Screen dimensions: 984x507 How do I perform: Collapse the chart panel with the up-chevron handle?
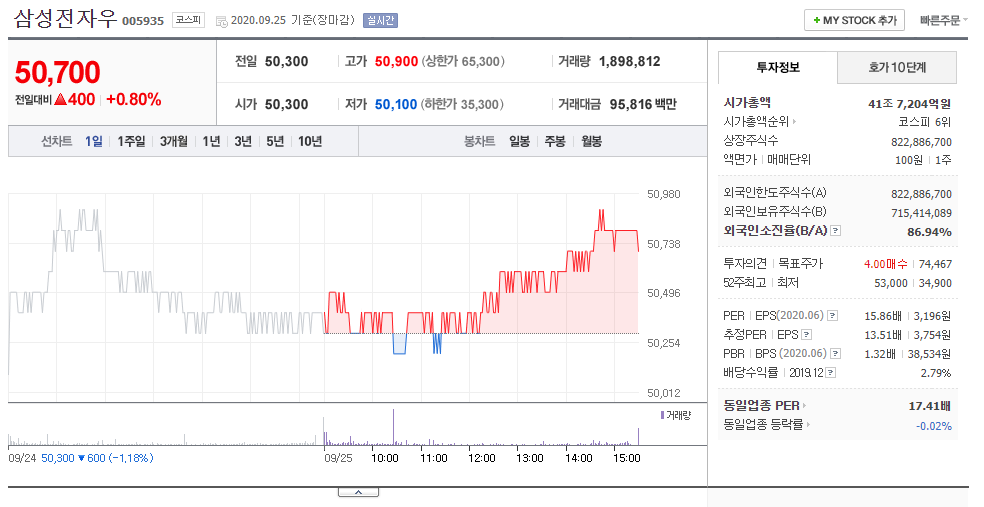click(x=358, y=493)
